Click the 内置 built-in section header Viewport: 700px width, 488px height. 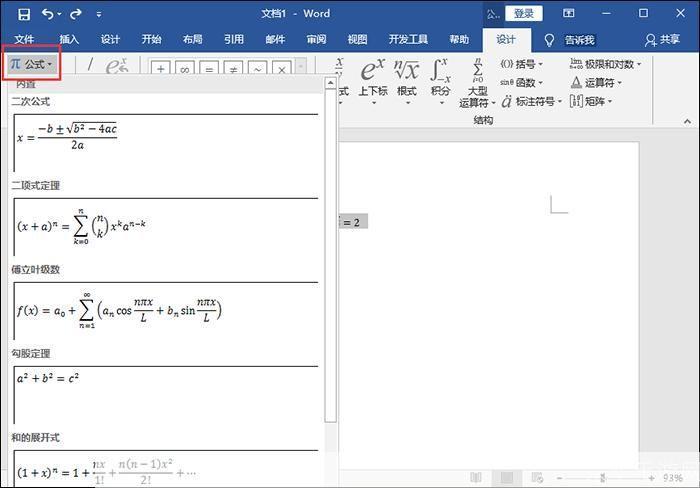coord(26,84)
